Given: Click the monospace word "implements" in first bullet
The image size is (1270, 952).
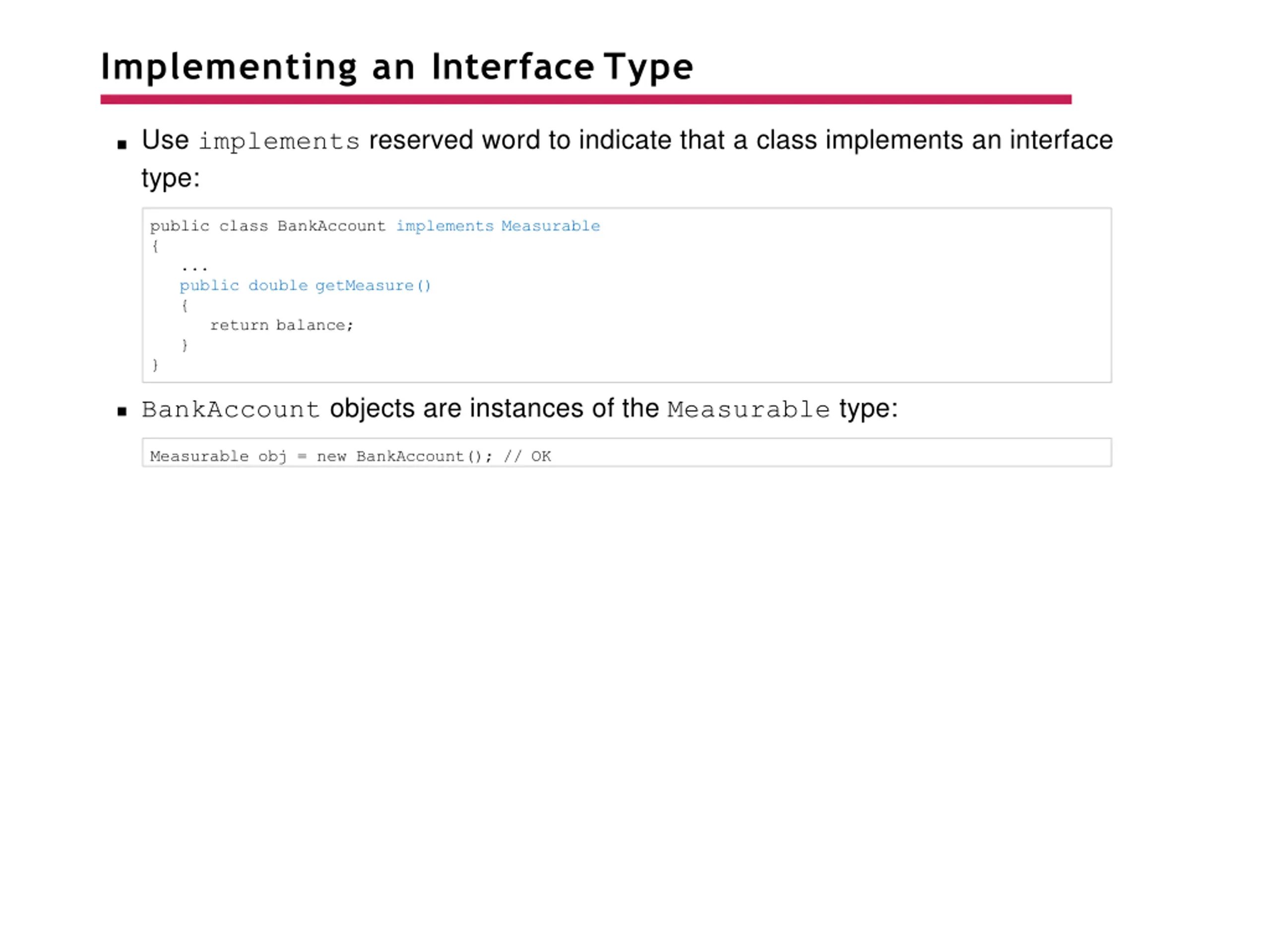Looking at the screenshot, I should tap(279, 141).
